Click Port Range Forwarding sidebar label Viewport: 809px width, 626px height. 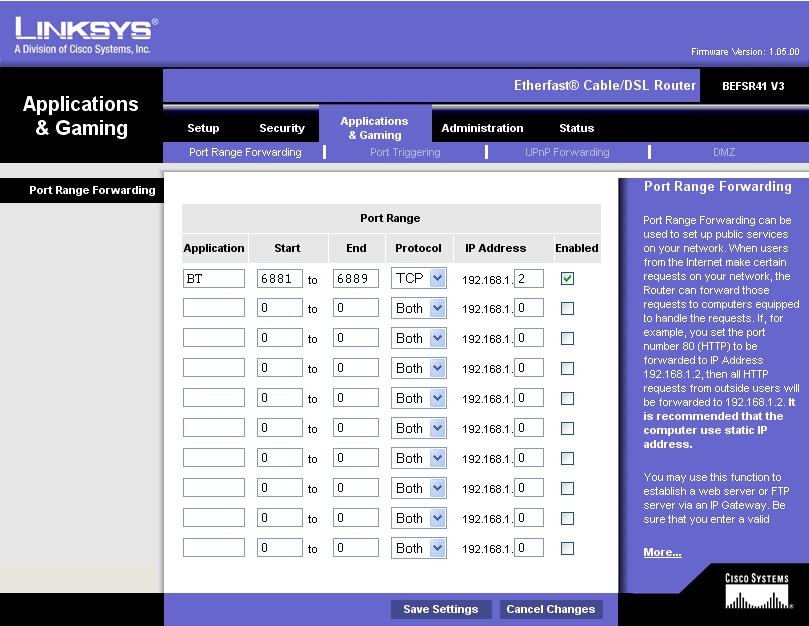(x=92, y=190)
